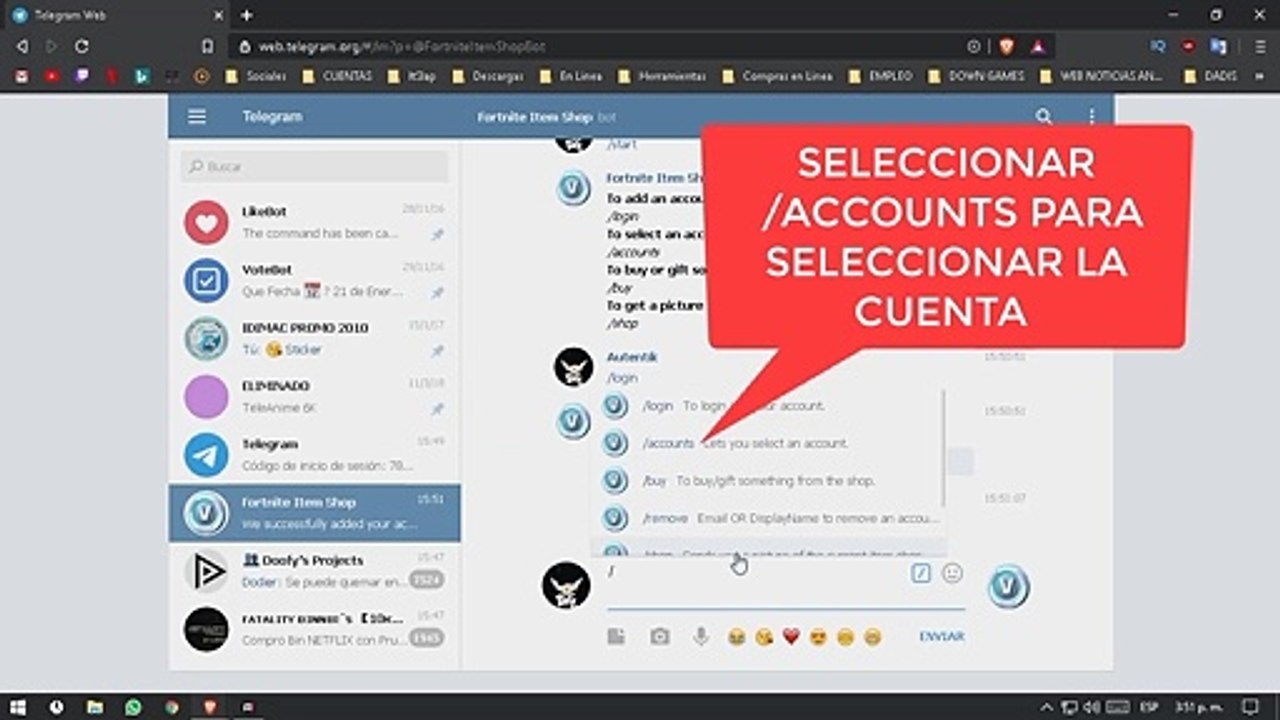The height and width of the screenshot is (720, 1280).
Task: Open the Compras en Linea bookmarks folder
Action: click(778, 76)
